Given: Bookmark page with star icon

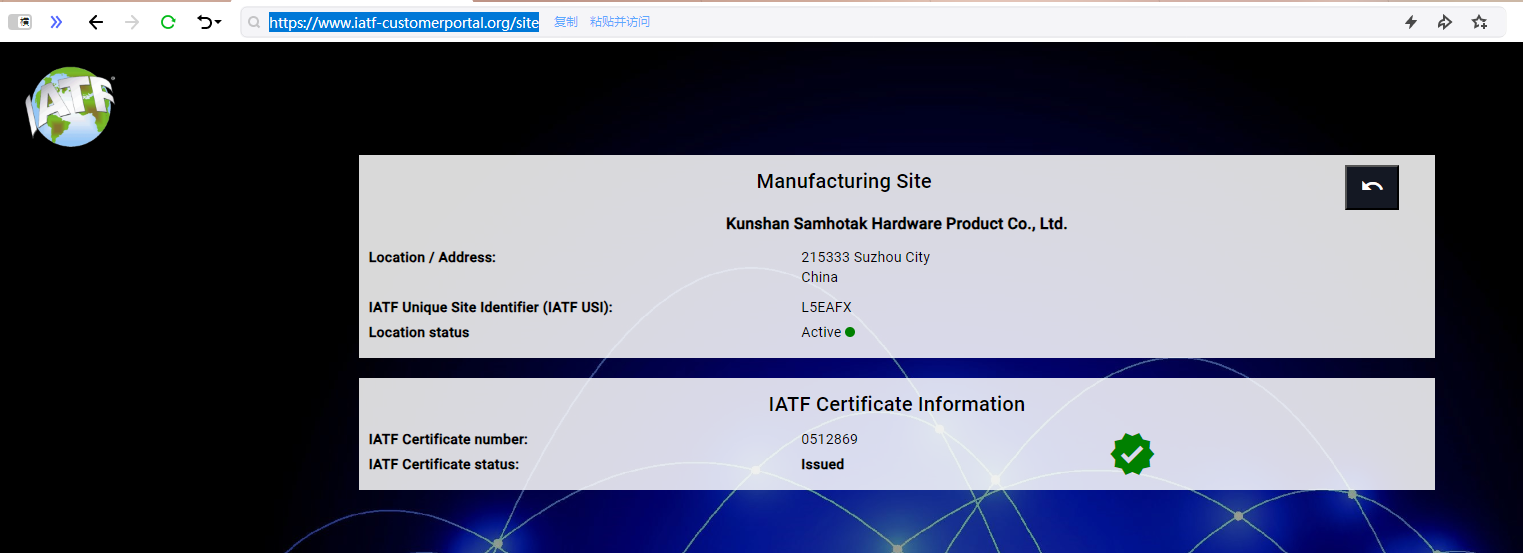Looking at the screenshot, I should coord(1480,22).
